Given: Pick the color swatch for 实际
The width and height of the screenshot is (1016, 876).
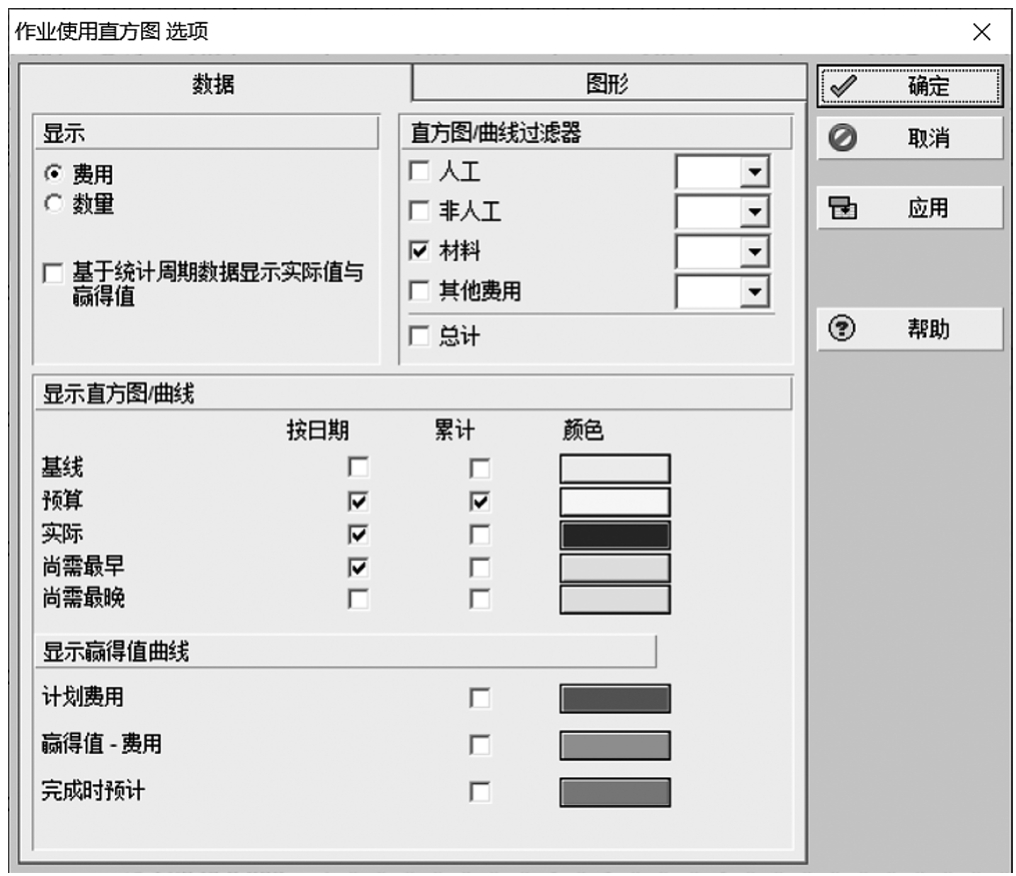Looking at the screenshot, I should 614,534.
